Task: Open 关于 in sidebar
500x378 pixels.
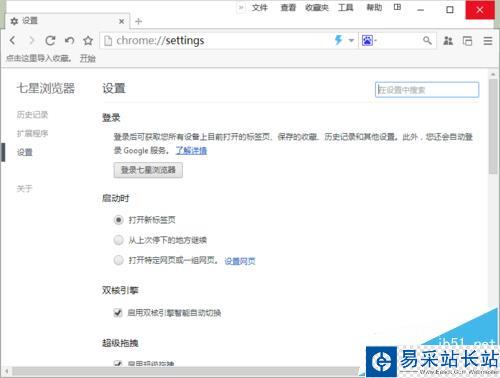Action: (25, 189)
